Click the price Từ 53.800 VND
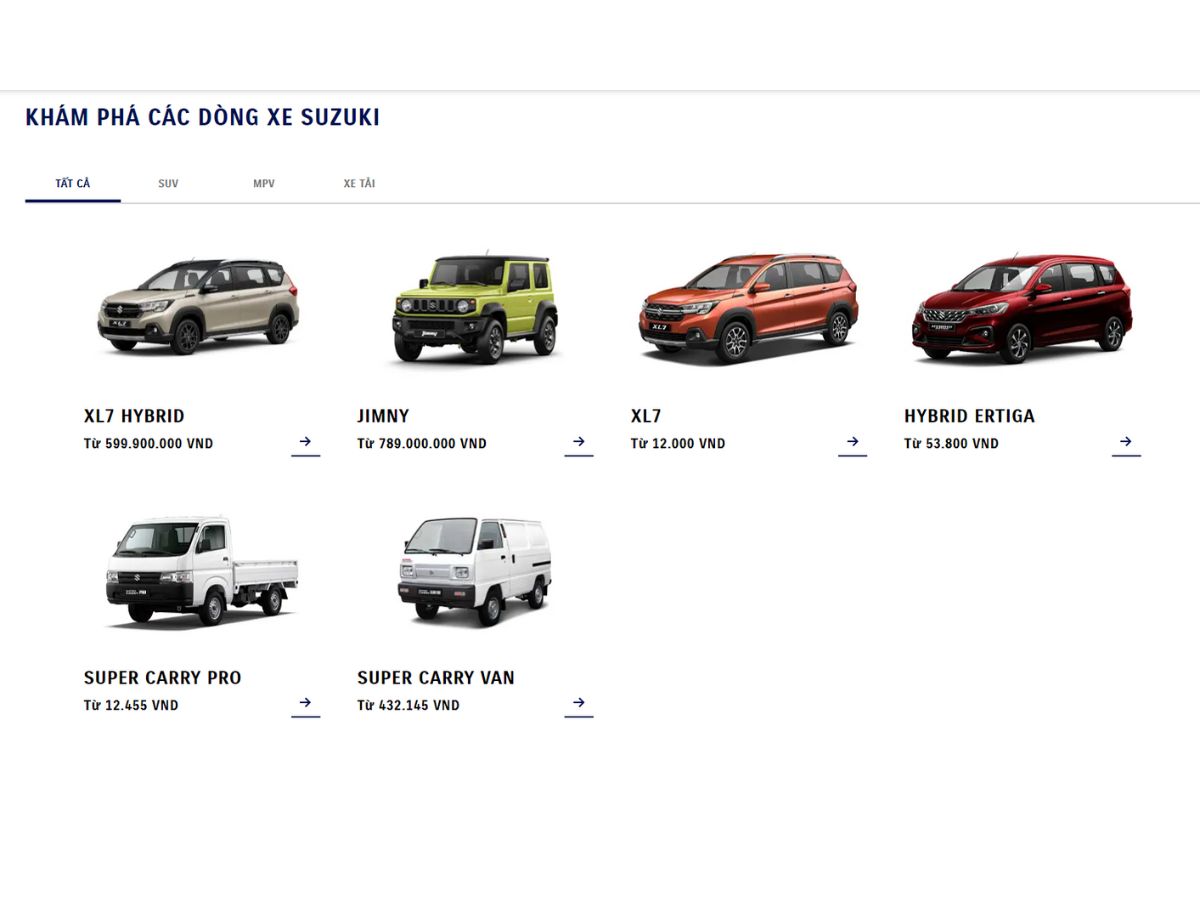 pos(951,444)
